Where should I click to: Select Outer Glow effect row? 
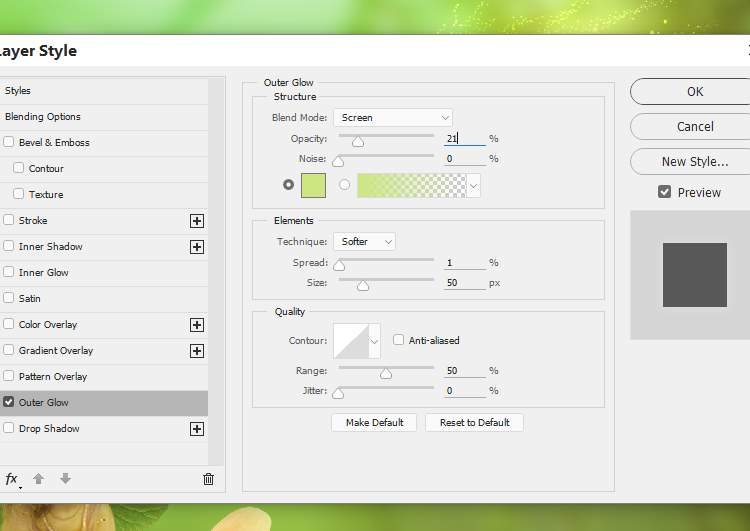[x=104, y=402]
